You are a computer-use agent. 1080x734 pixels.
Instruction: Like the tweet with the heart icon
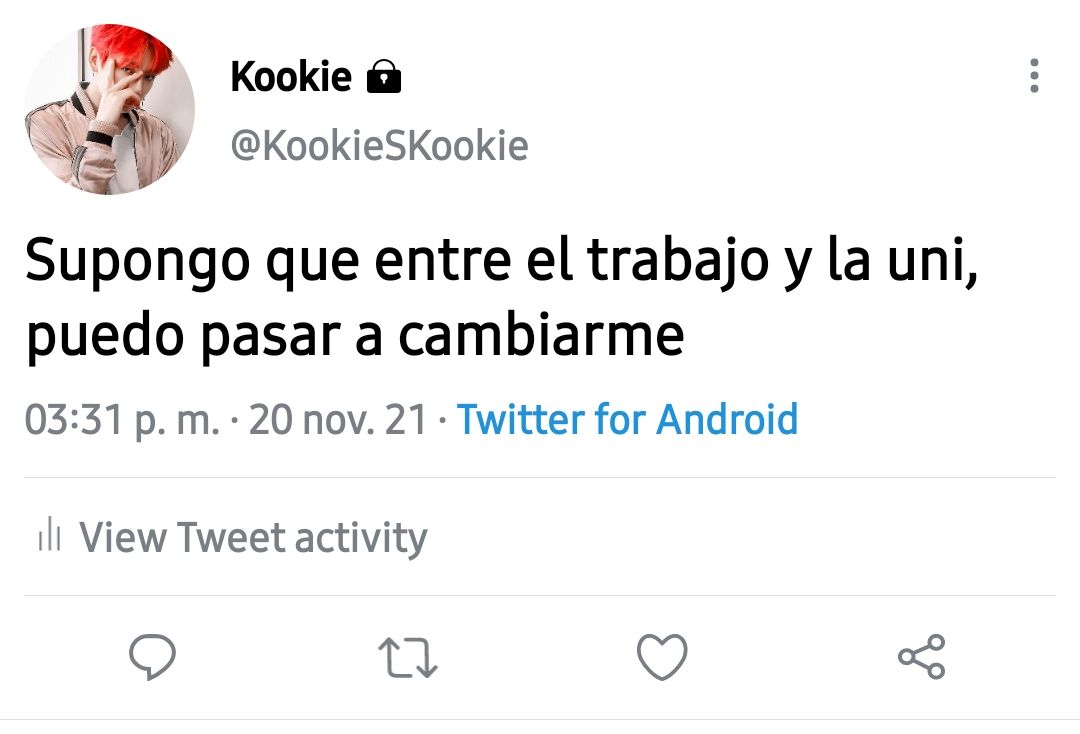[662, 657]
